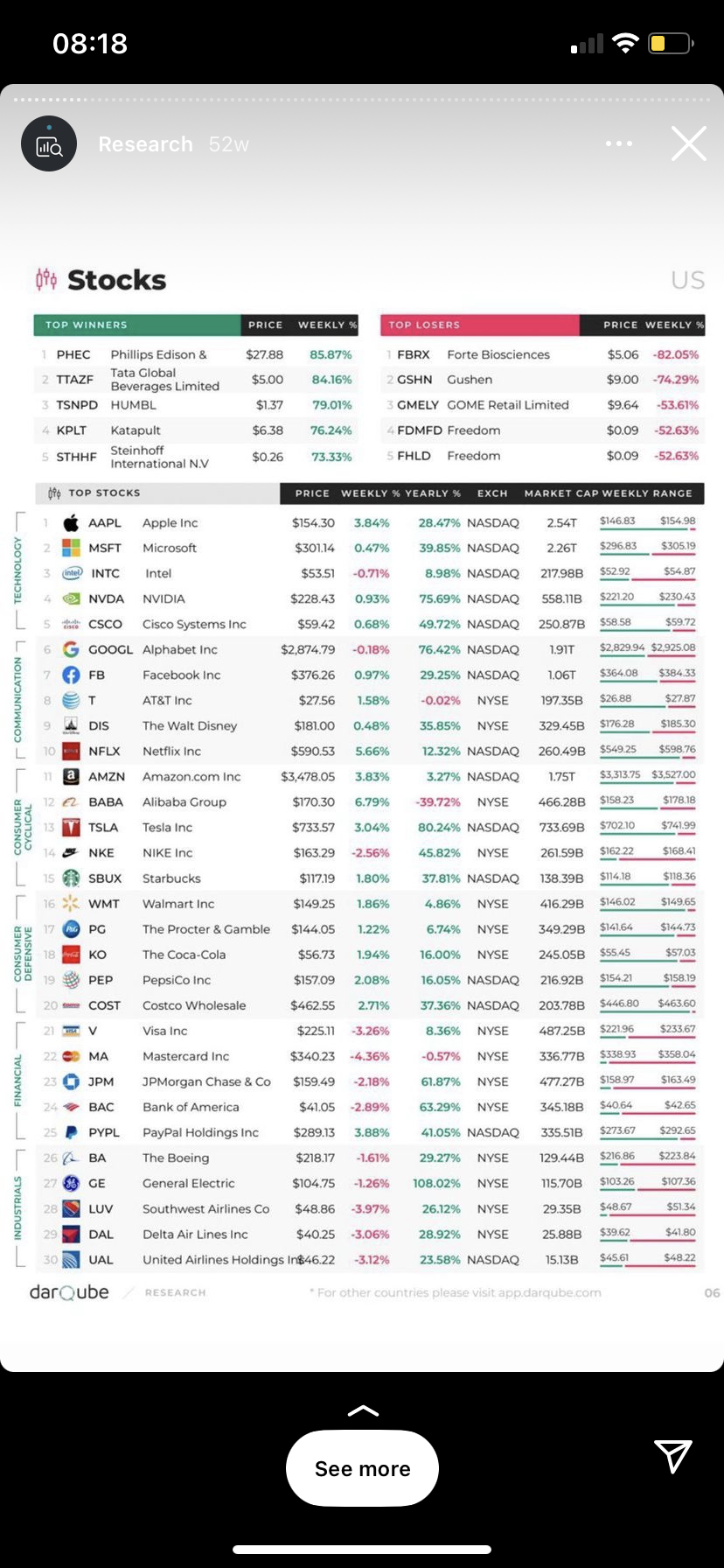Expand the swipe-up chevron arrow
The image size is (724, 1568).
click(363, 1410)
